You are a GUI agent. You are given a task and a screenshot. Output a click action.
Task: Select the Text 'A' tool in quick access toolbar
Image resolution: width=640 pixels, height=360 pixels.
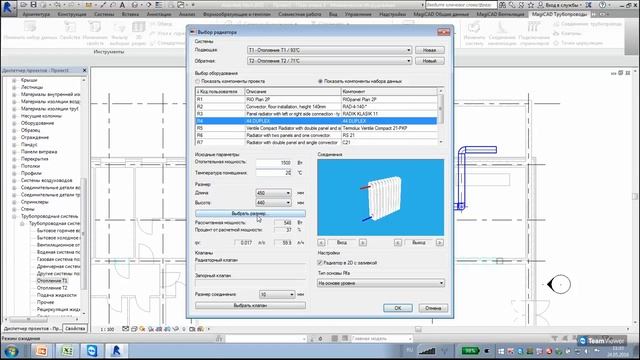[x=122, y=5]
